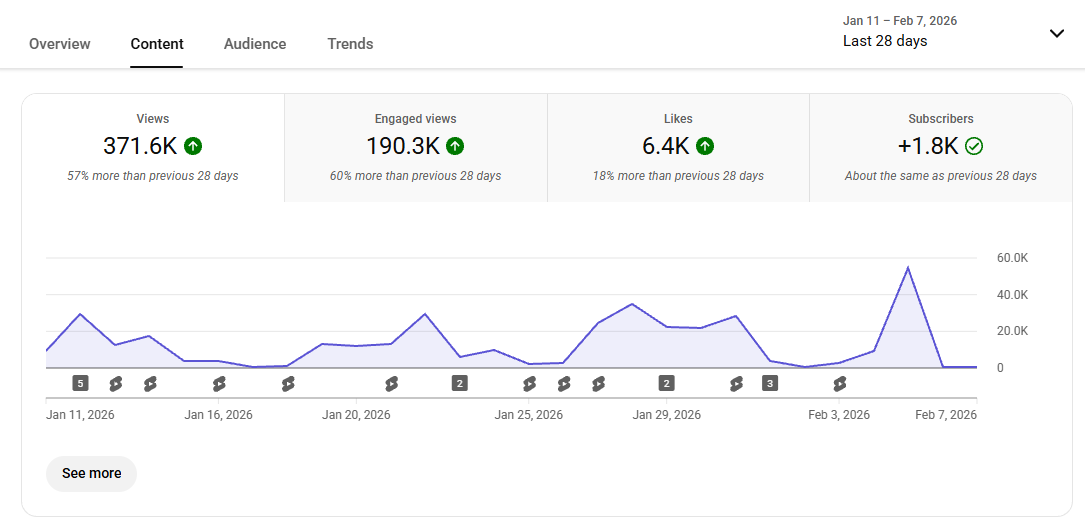The height and width of the screenshot is (525, 1085).
Task: Click the checkmark icon beside +1.8K subscribers
Action: coord(974,146)
